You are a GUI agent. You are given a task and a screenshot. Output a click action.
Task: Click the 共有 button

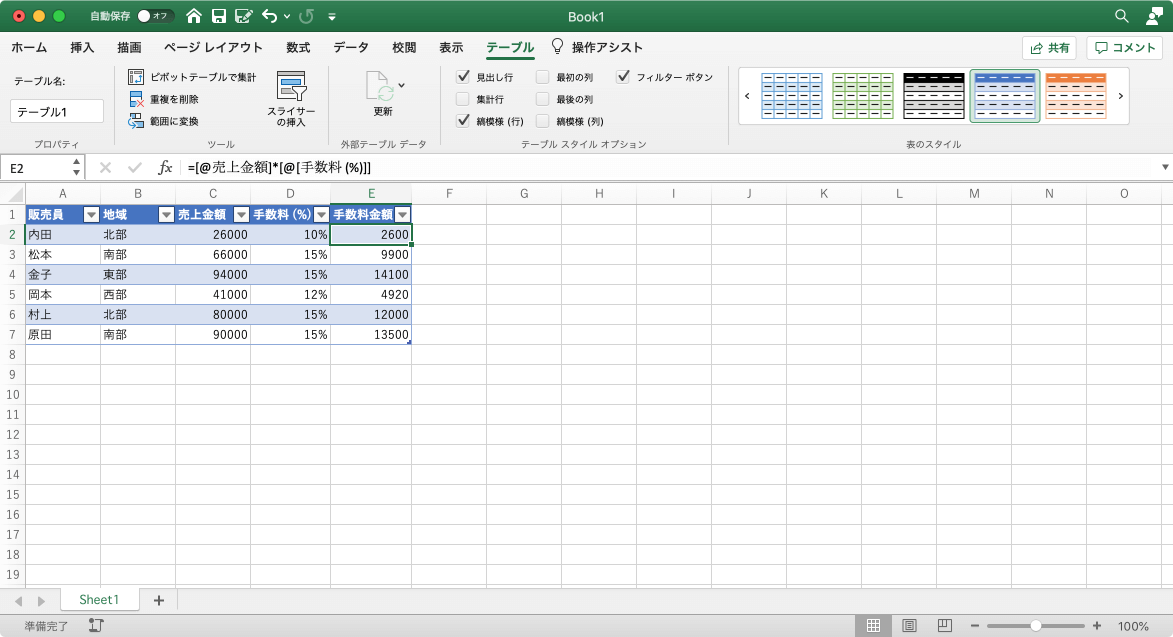[x=1049, y=48]
